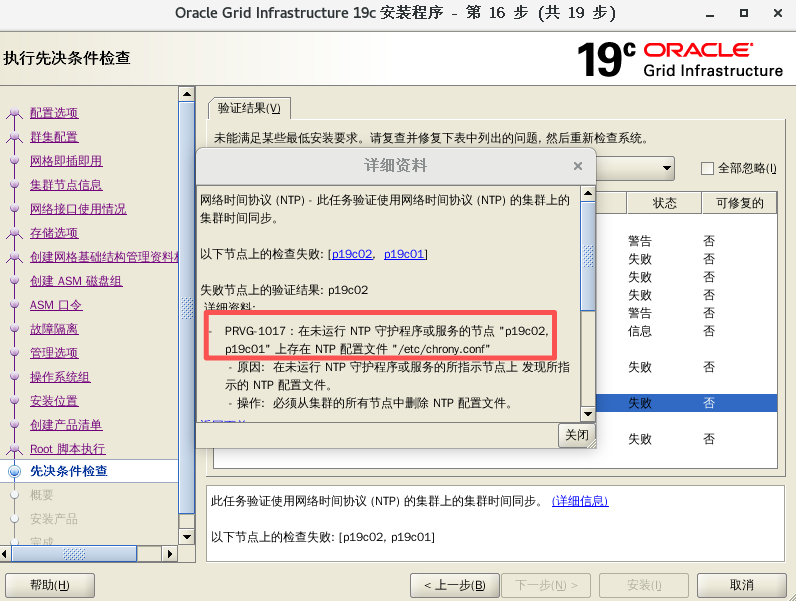Open the 创建产品清单 step

[66, 425]
